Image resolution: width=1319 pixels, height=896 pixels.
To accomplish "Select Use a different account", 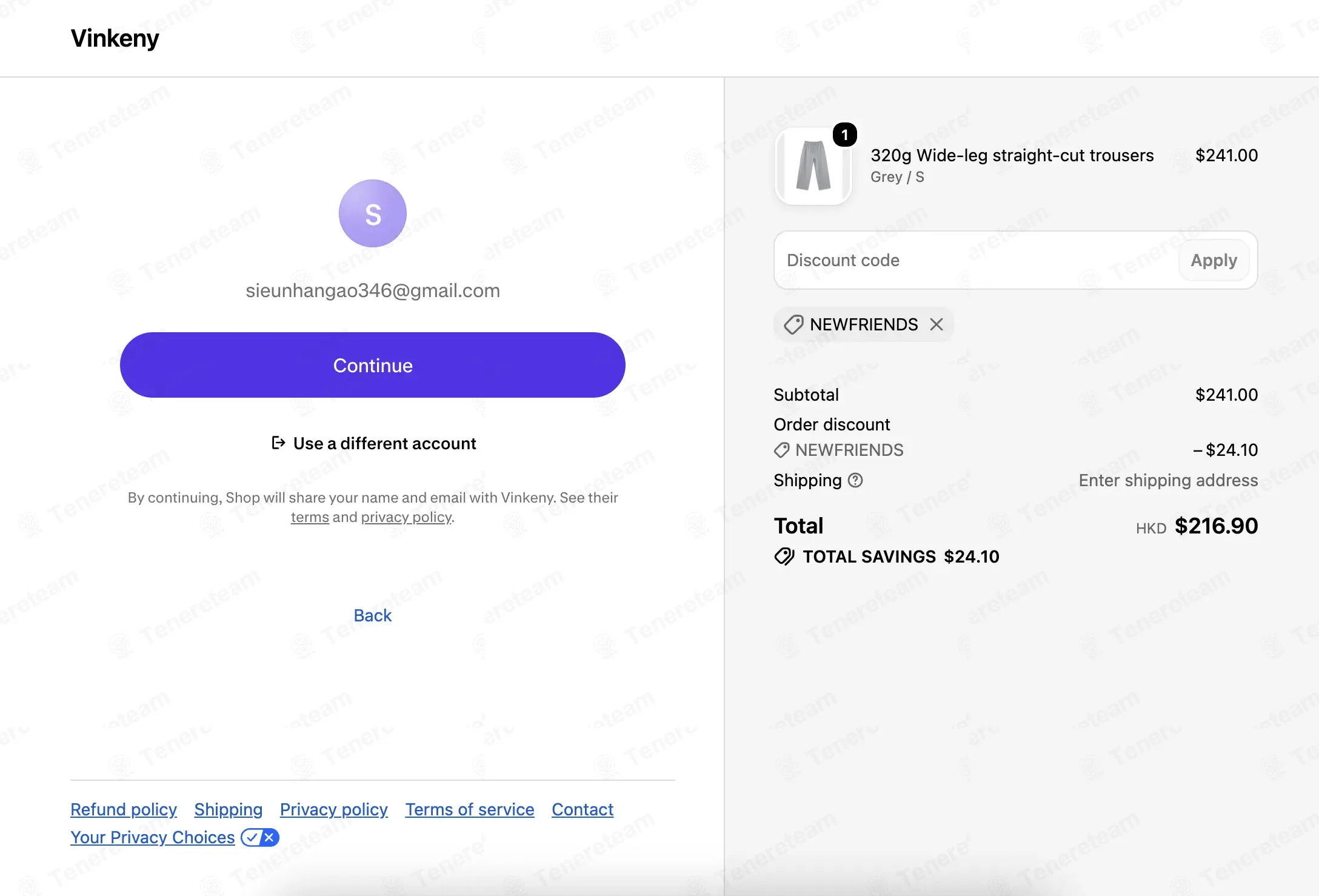I will (x=373, y=443).
